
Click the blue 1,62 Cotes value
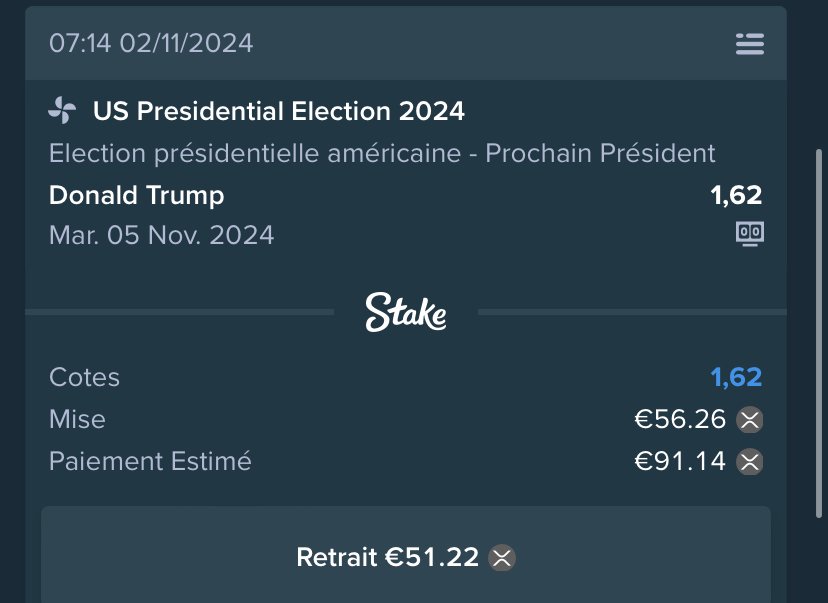[736, 378]
